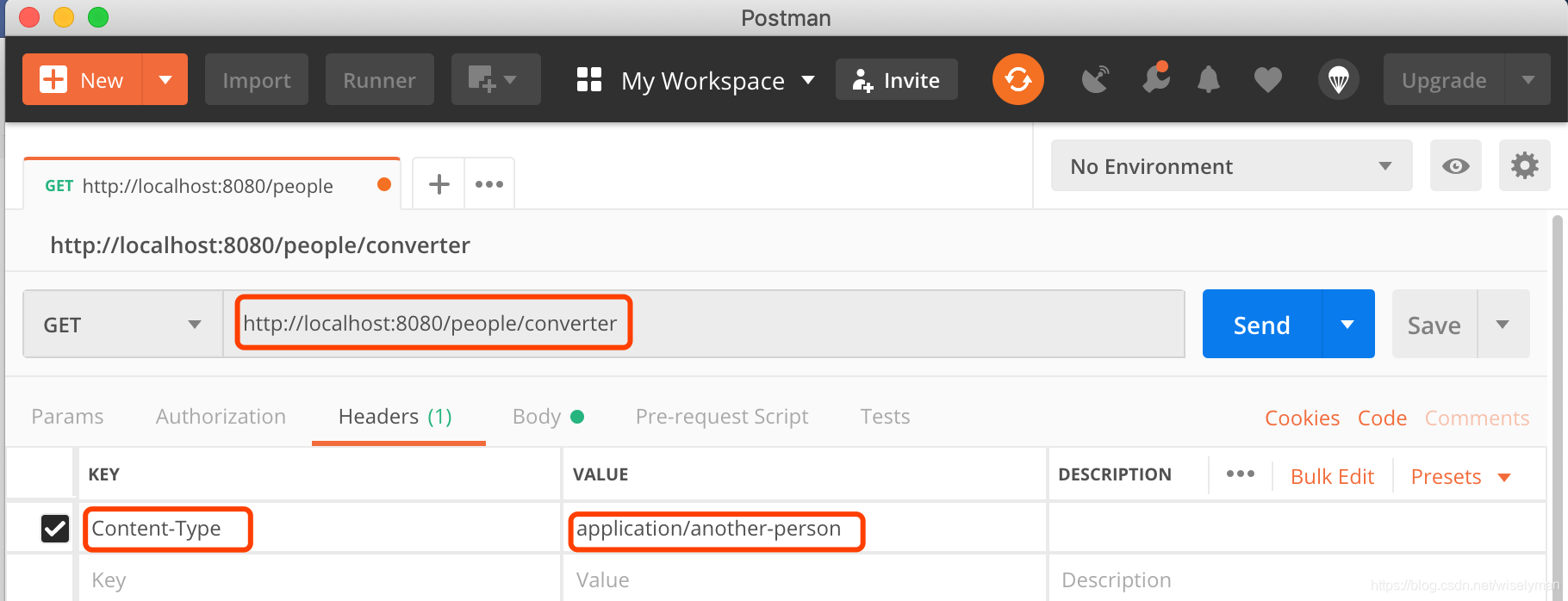1568x601 pixels.
Task: Open the Tests tab
Action: (x=885, y=417)
